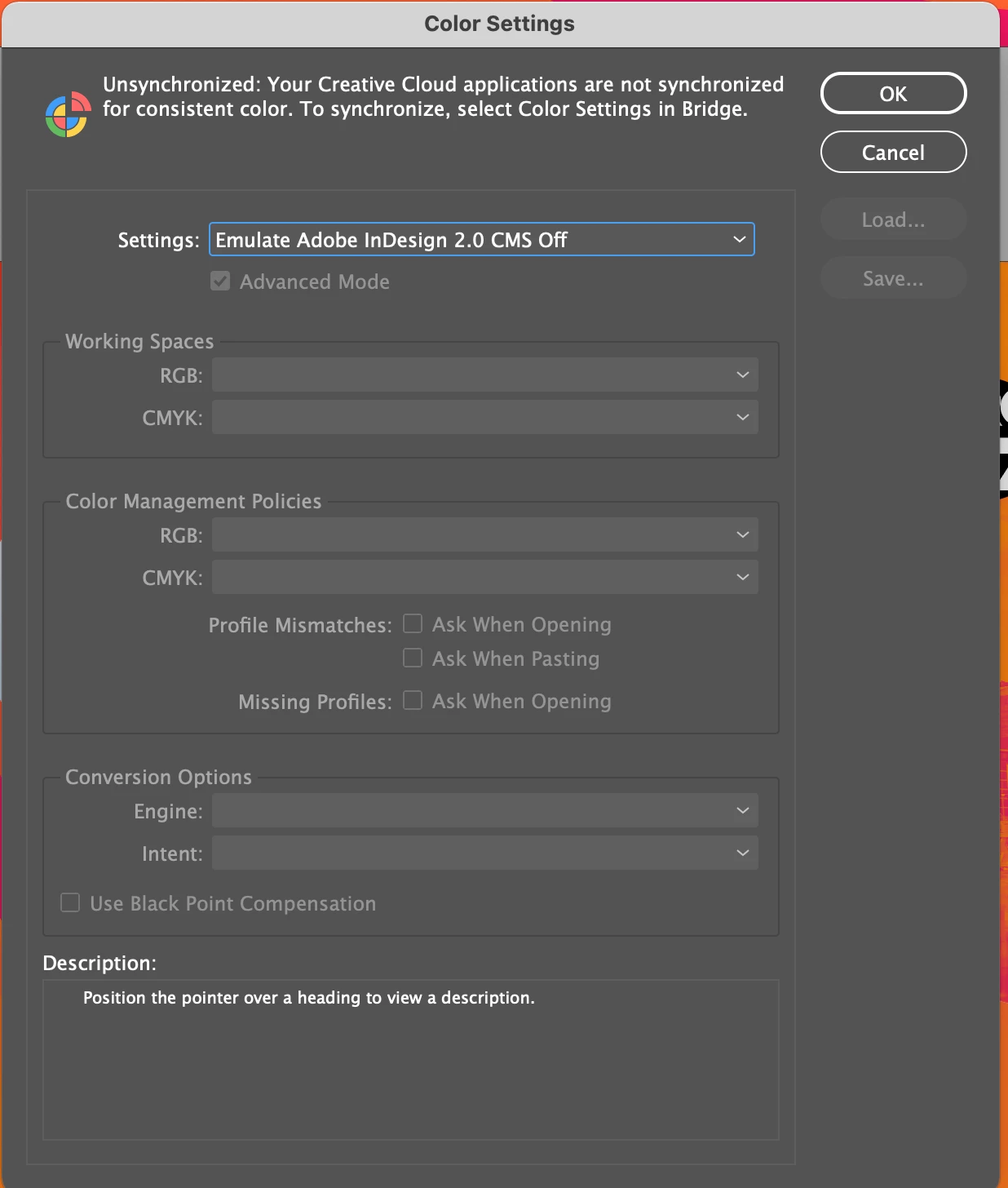1008x1188 pixels.
Task: Open the rendering Intent dropdown
Action: (485, 853)
